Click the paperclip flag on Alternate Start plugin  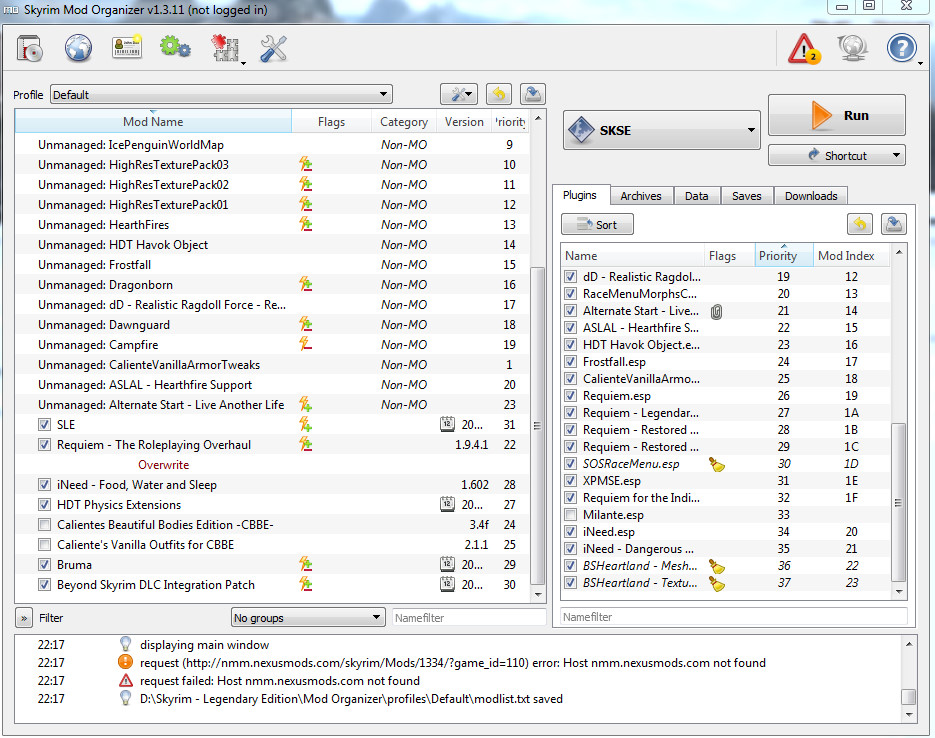coord(716,311)
